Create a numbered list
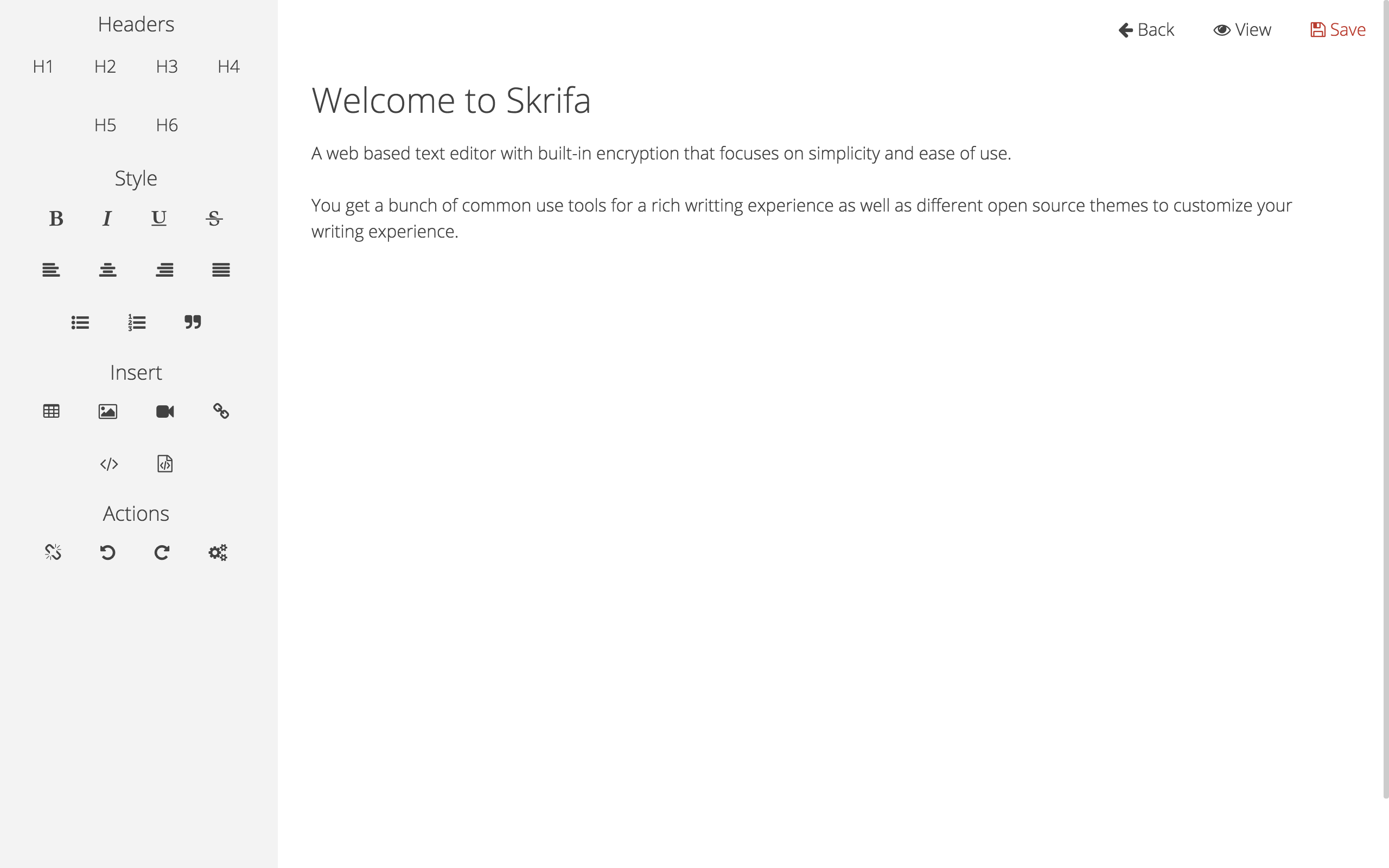1389x868 pixels. 136,322
